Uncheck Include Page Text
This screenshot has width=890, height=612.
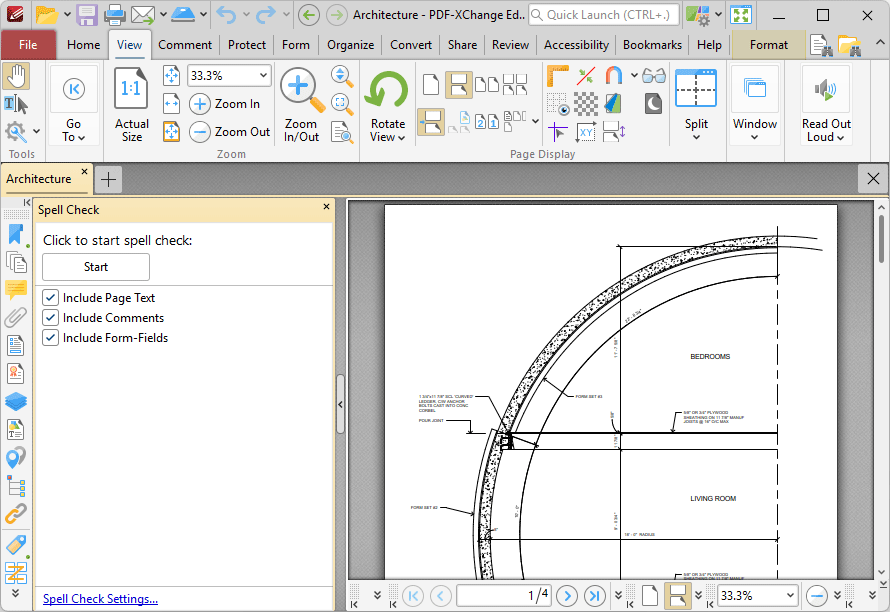pos(51,298)
